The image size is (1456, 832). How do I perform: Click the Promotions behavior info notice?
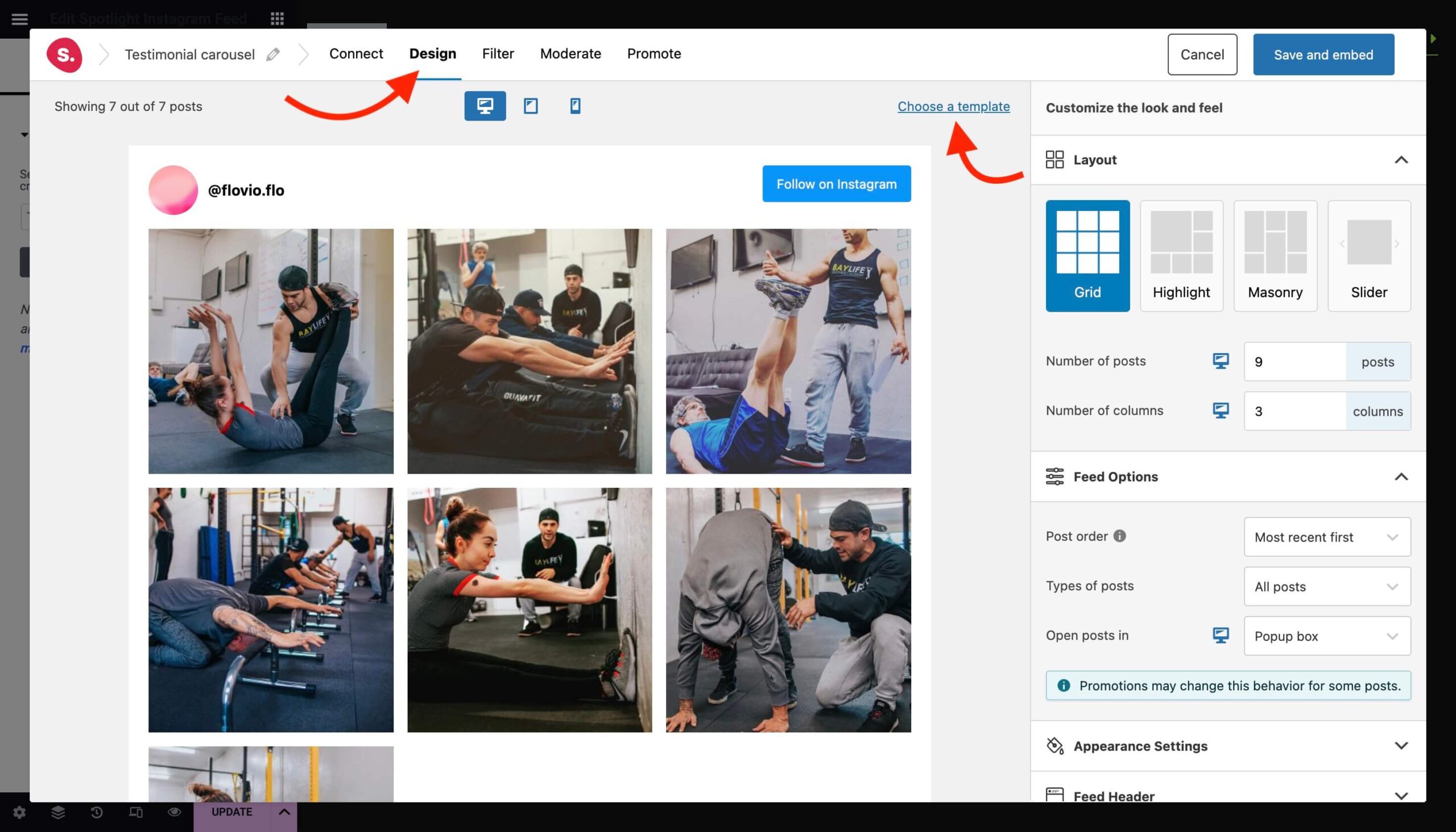[x=1228, y=685]
